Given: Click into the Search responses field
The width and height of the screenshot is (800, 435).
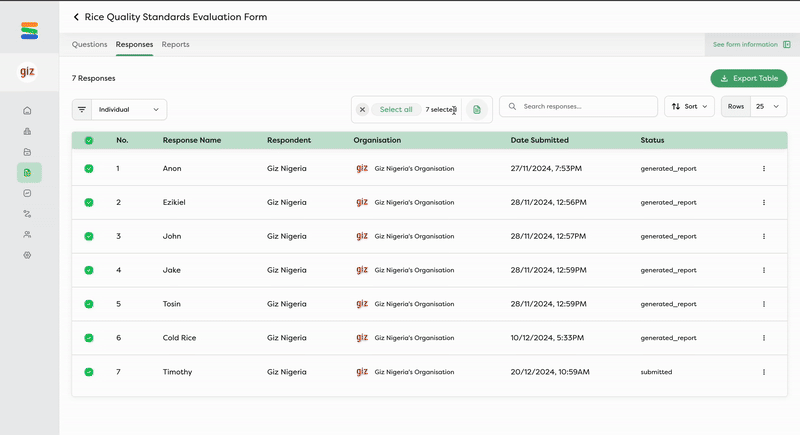Looking at the screenshot, I should (x=579, y=107).
